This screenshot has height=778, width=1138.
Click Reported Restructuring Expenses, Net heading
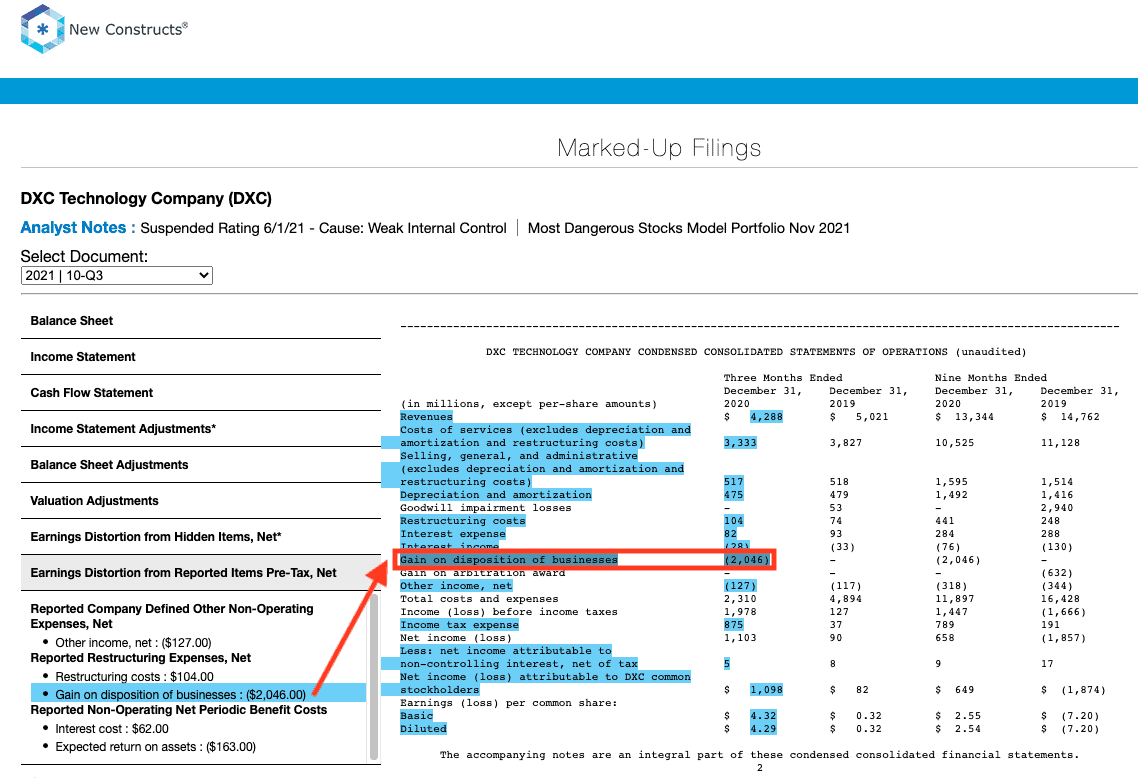click(x=141, y=658)
